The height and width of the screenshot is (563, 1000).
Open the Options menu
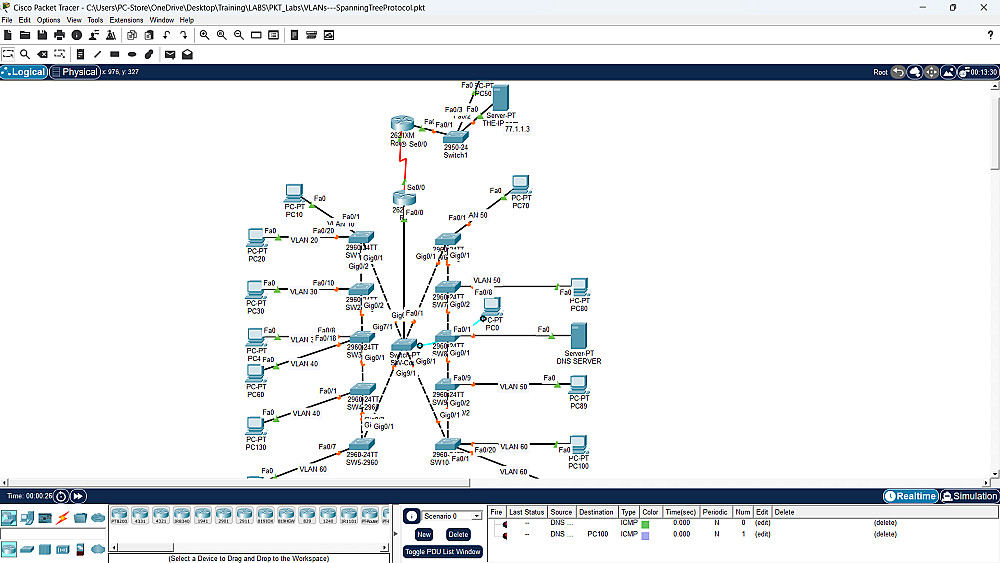coord(48,20)
